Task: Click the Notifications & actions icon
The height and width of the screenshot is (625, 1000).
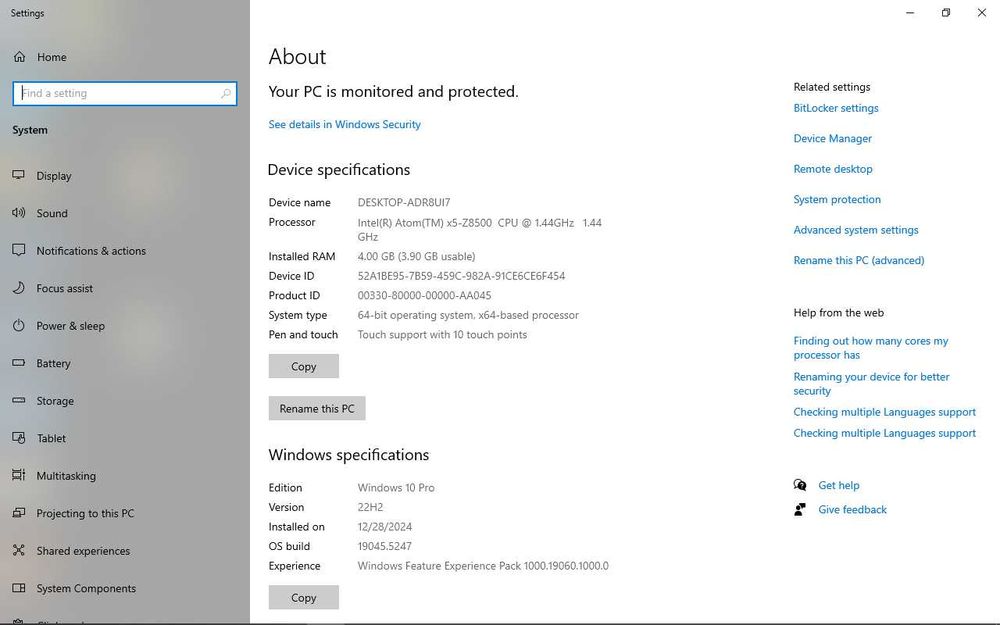Action: 18,251
